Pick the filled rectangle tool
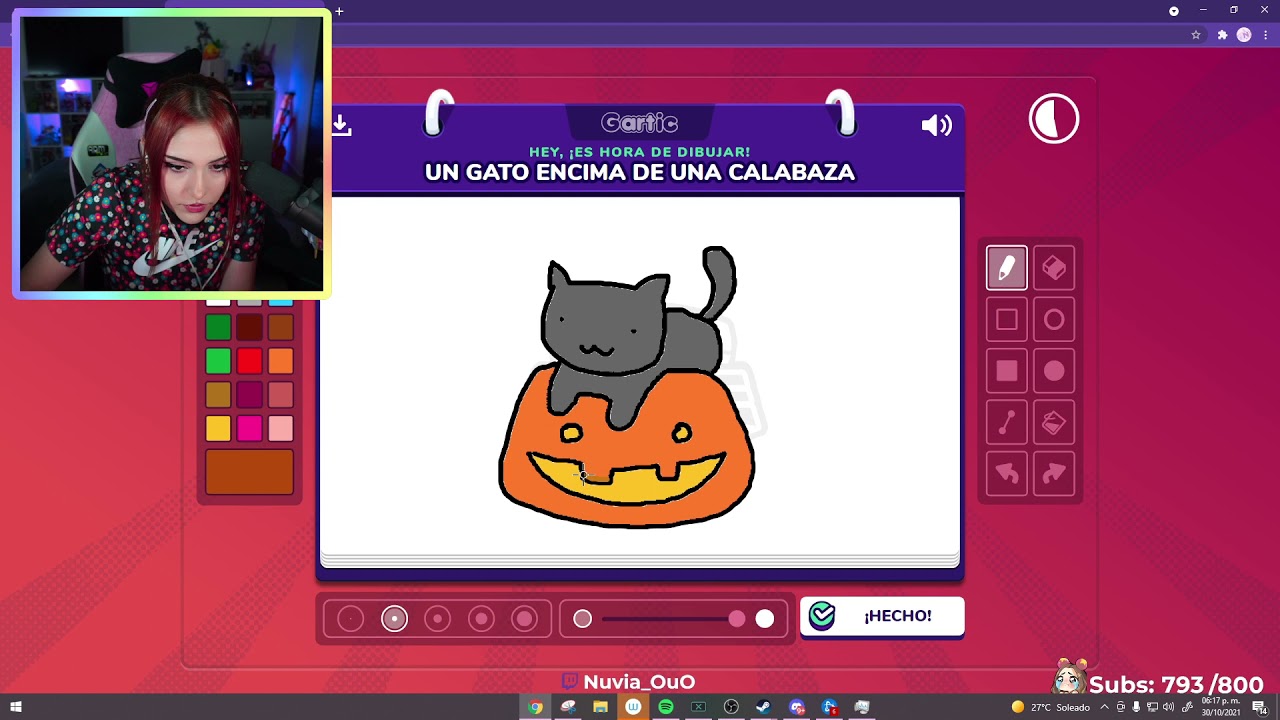The image size is (1280, 720). pos(1007,371)
